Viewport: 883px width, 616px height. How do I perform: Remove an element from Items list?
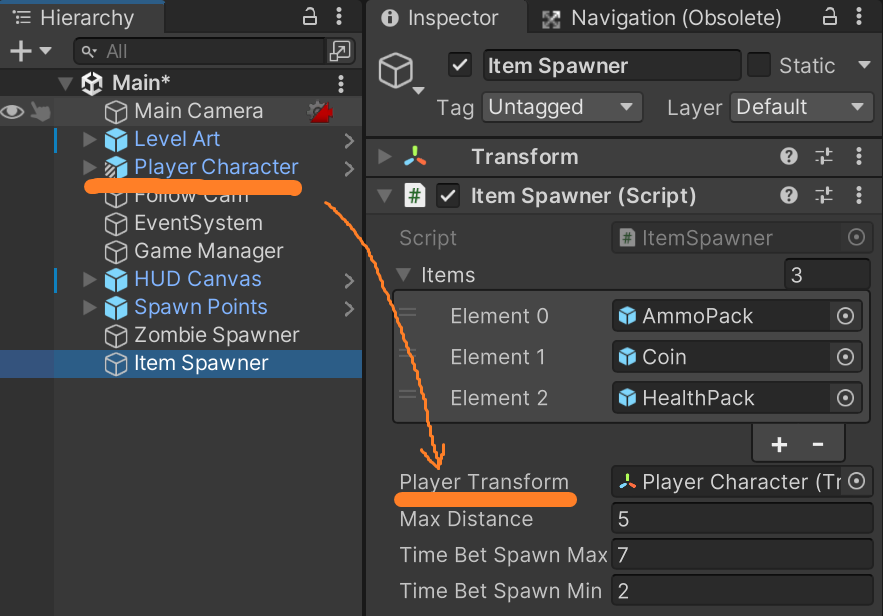click(x=818, y=444)
